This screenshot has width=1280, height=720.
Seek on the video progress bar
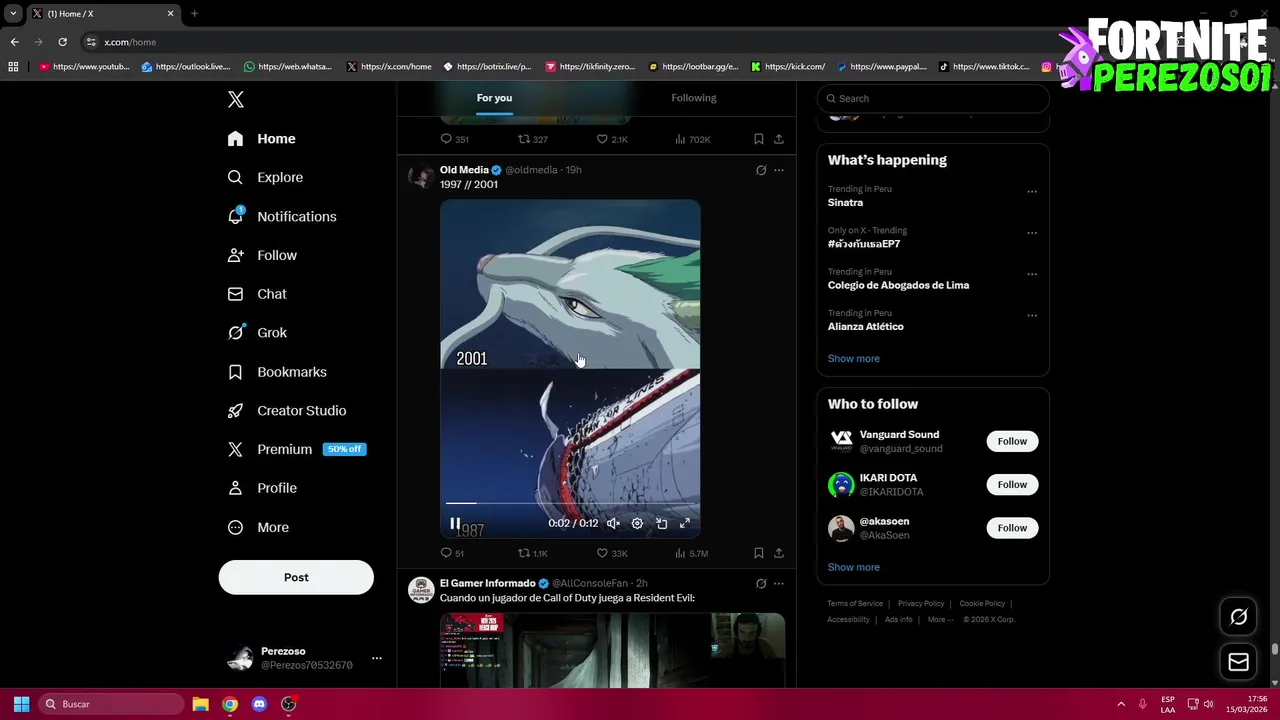[x=570, y=503]
